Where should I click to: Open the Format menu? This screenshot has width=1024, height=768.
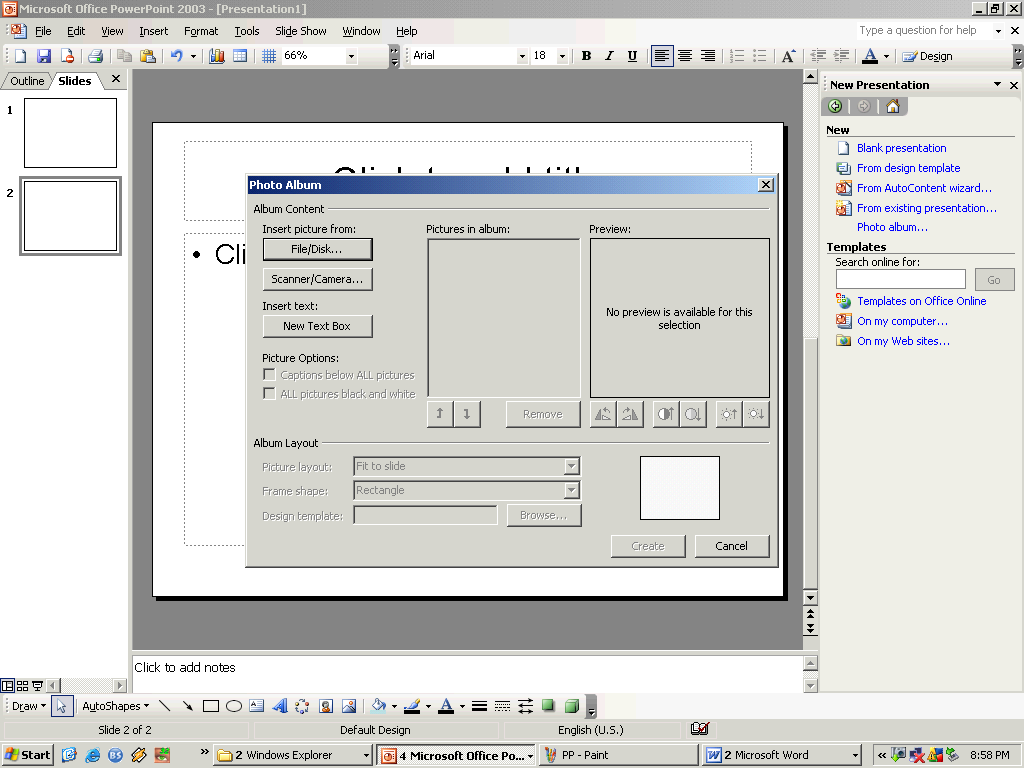[201, 31]
